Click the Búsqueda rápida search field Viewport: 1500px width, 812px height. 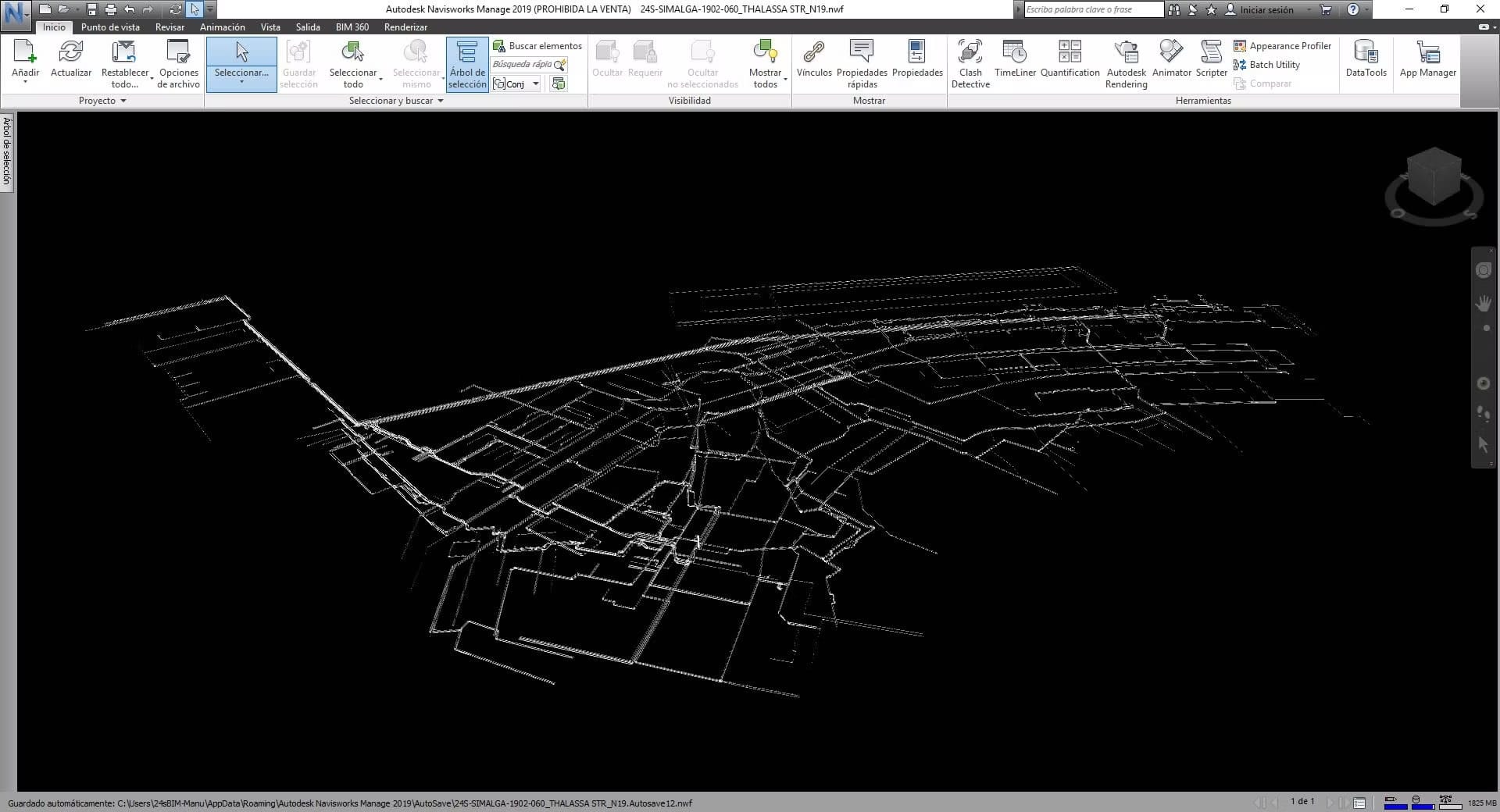(522, 65)
